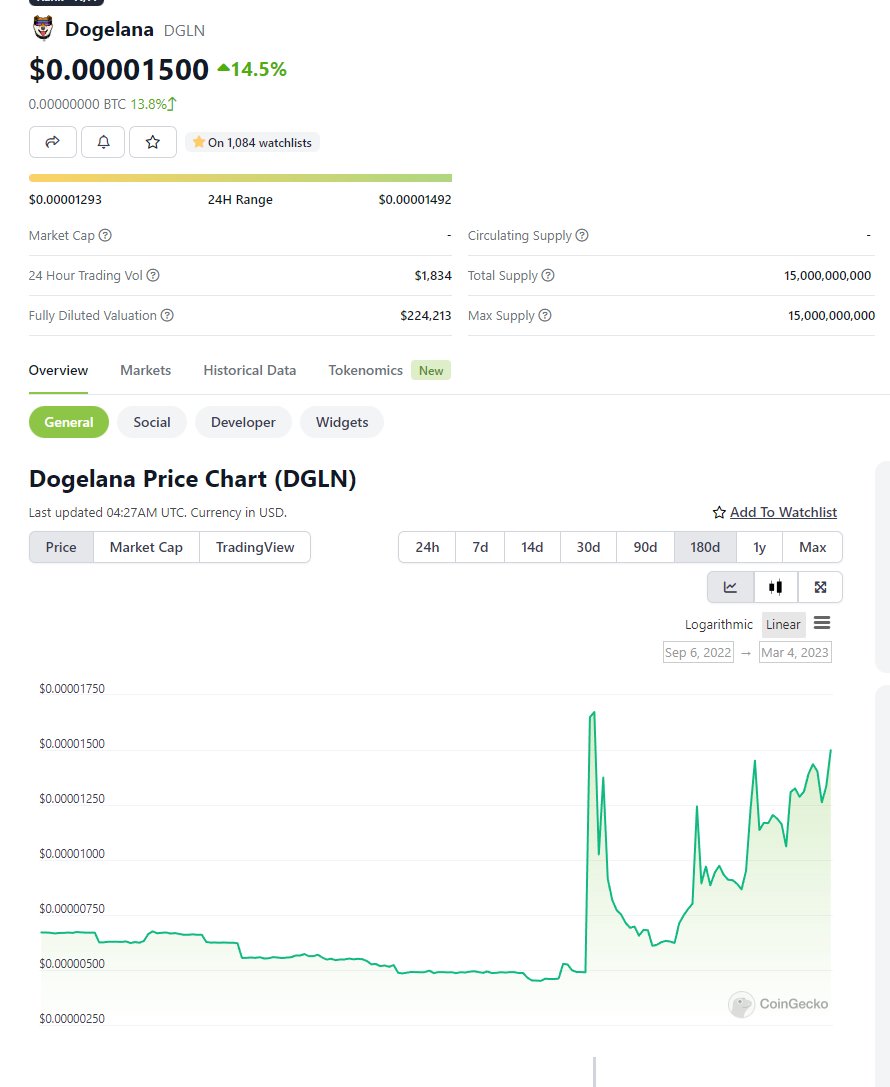Select the Social pill tab
Image resolution: width=890 pixels, height=1087 pixels.
point(152,422)
